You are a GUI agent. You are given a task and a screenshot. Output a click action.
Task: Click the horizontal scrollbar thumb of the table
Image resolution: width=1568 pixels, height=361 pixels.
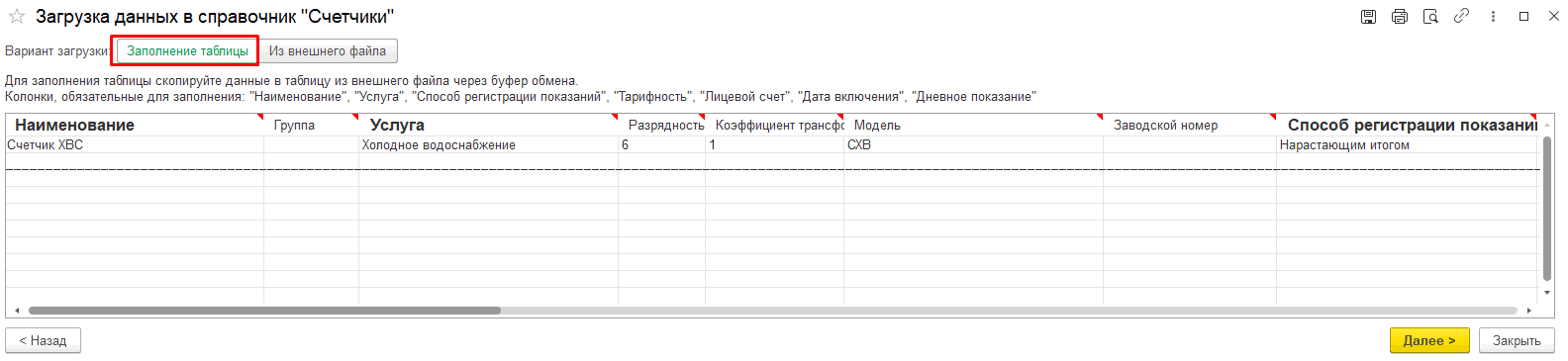pos(264,311)
